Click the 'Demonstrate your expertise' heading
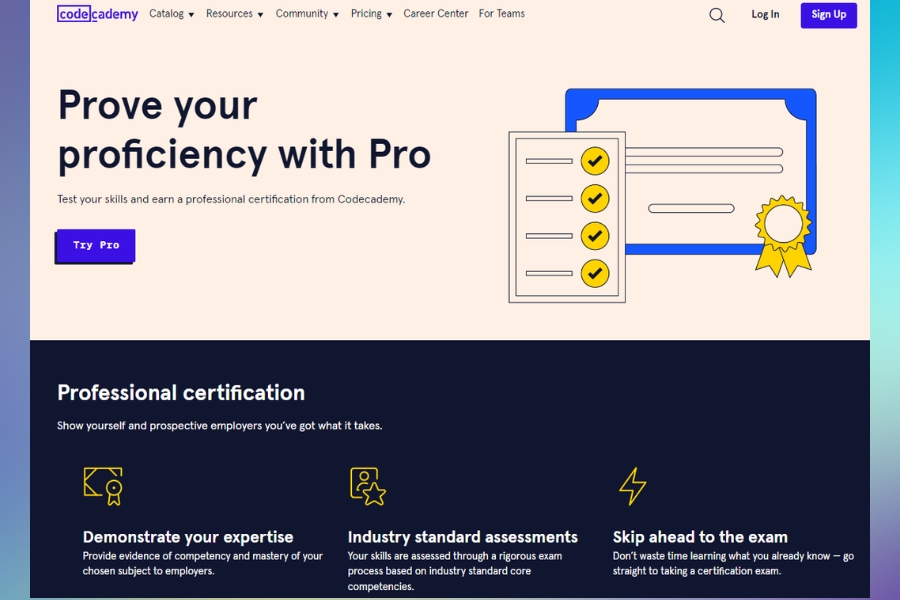 coord(188,537)
